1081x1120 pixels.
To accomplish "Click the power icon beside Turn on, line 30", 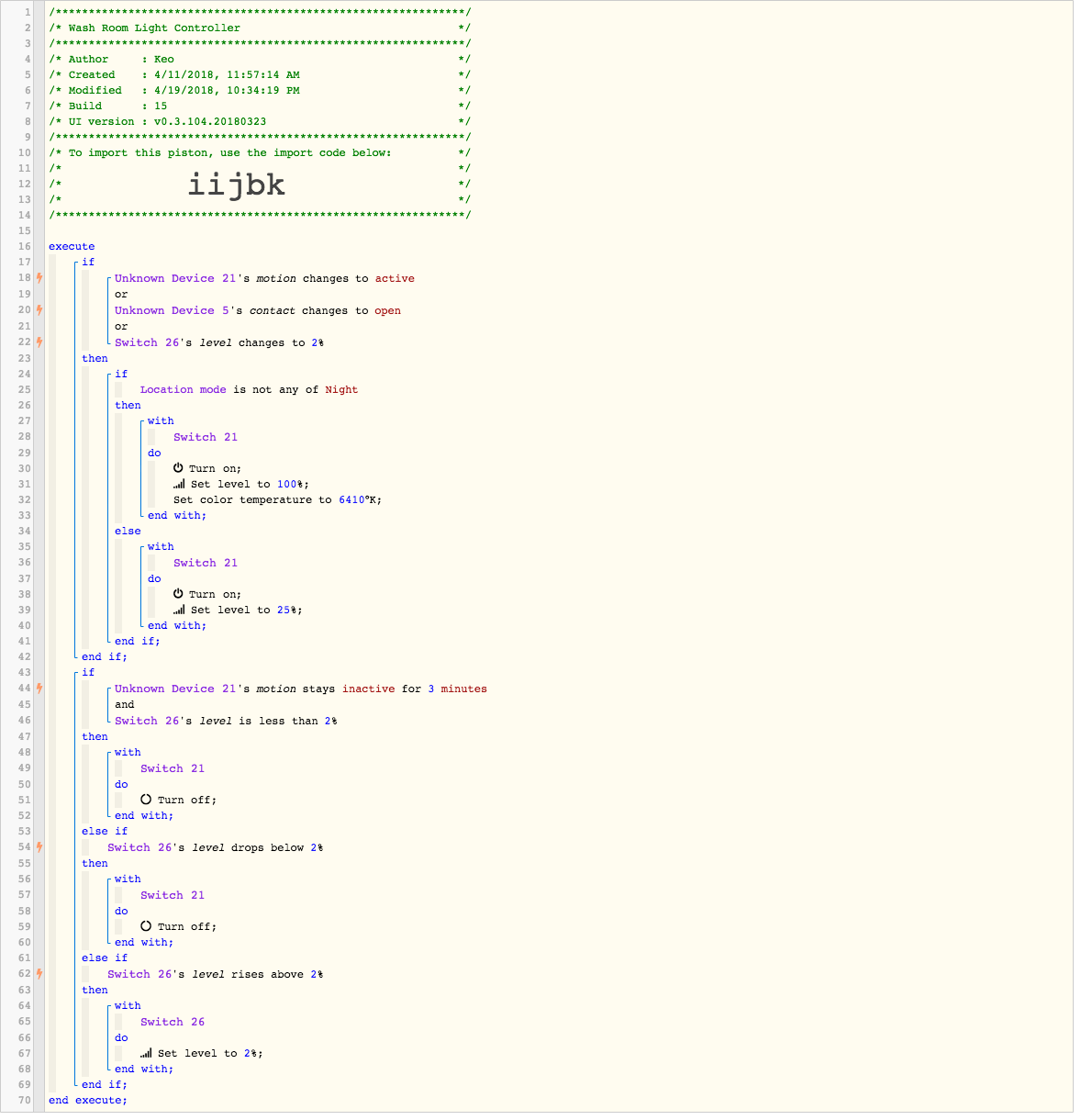I will [179, 468].
